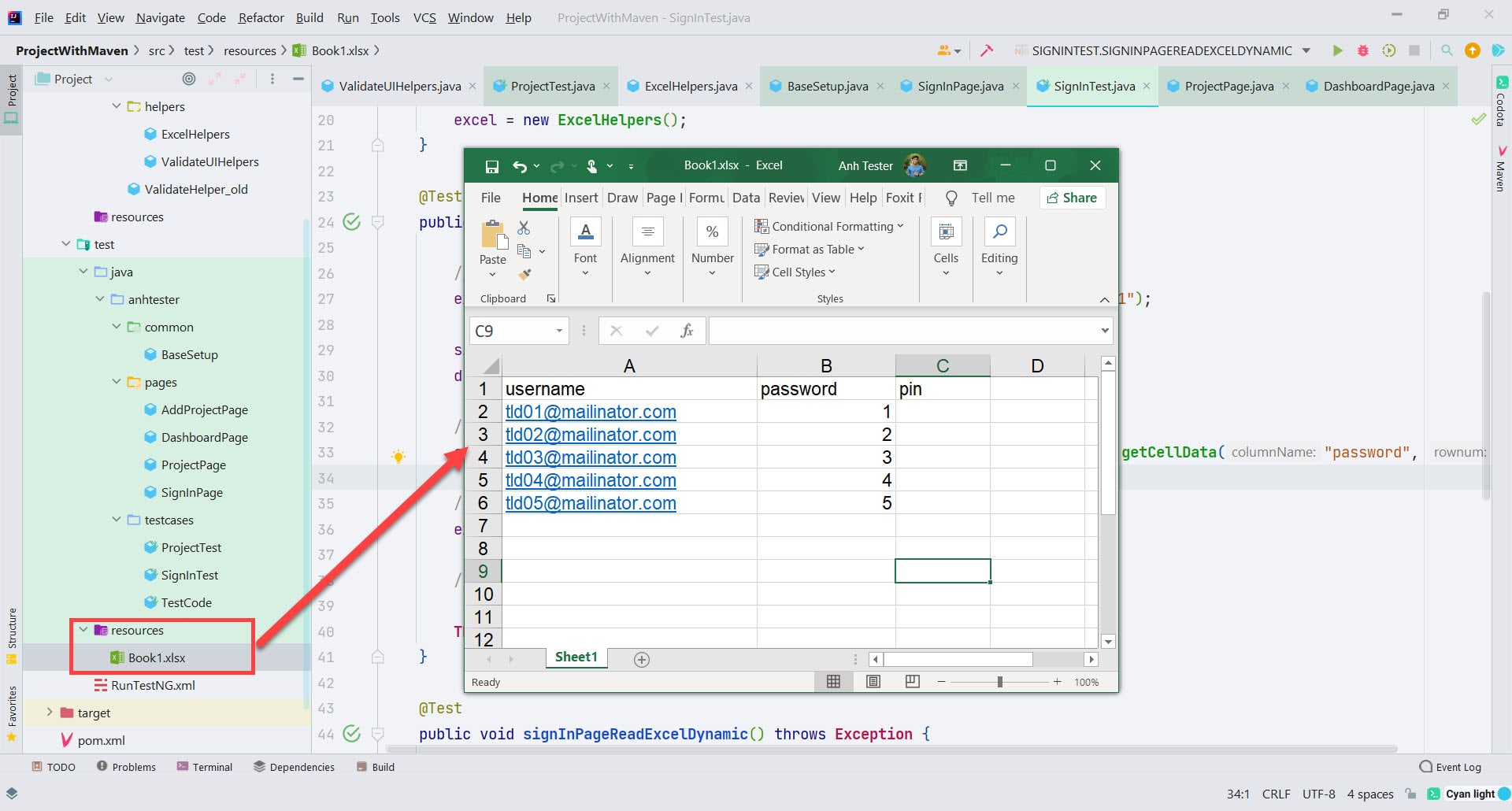Open the Format as Table dropdown
The width and height of the screenshot is (1512, 811).
(809, 250)
